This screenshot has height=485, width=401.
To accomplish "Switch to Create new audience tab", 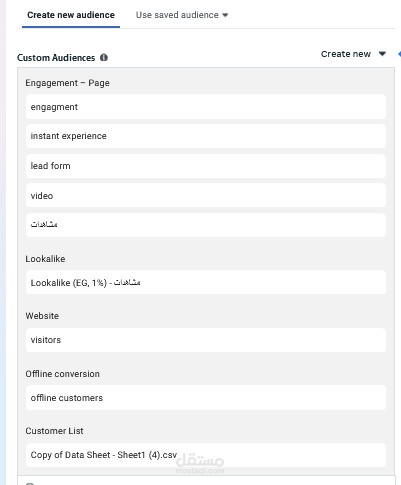I will [71, 15].
